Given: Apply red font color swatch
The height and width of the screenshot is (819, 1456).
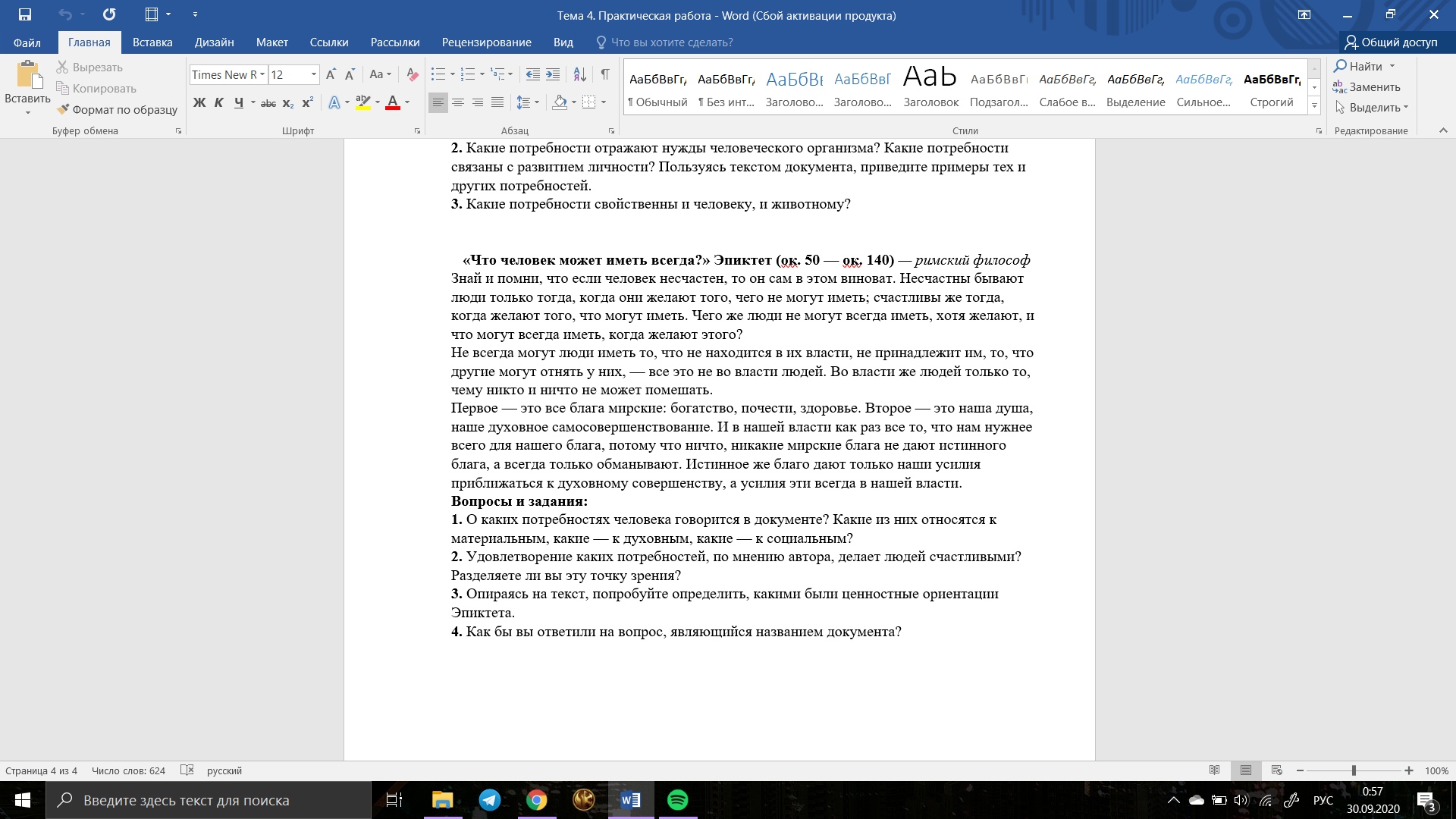Looking at the screenshot, I should tap(393, 102).
